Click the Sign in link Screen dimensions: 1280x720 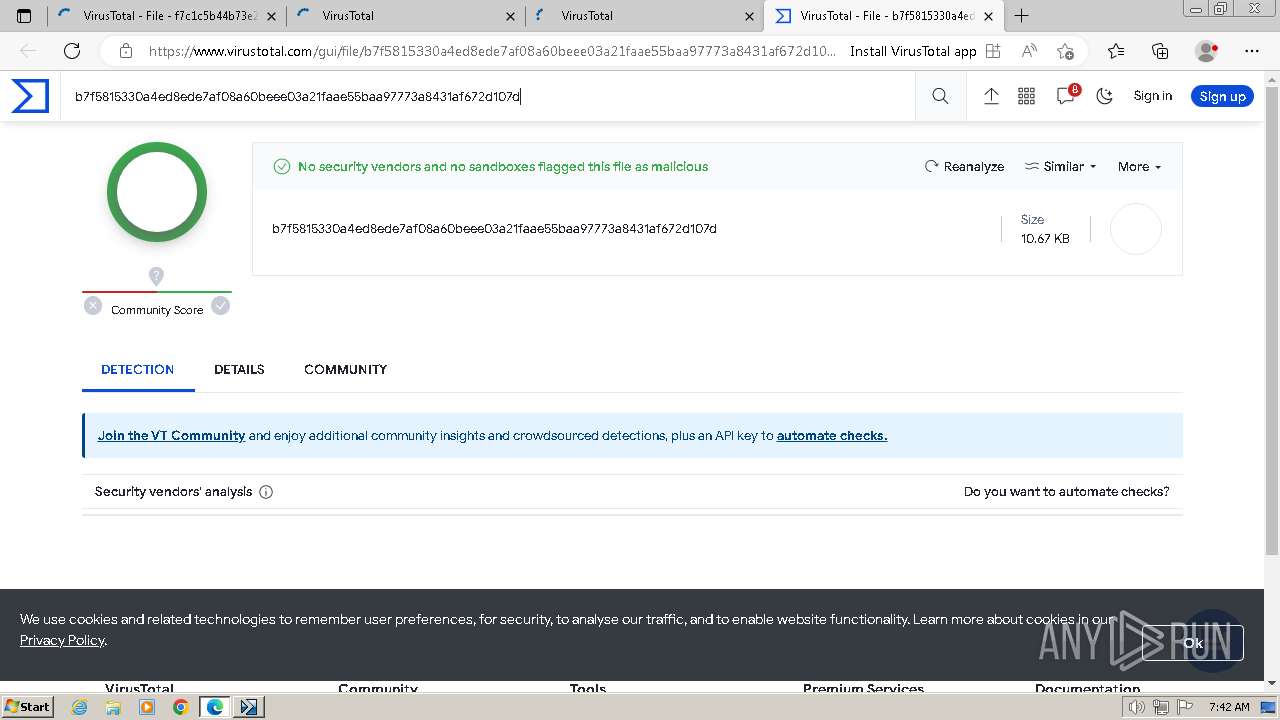1153,96
